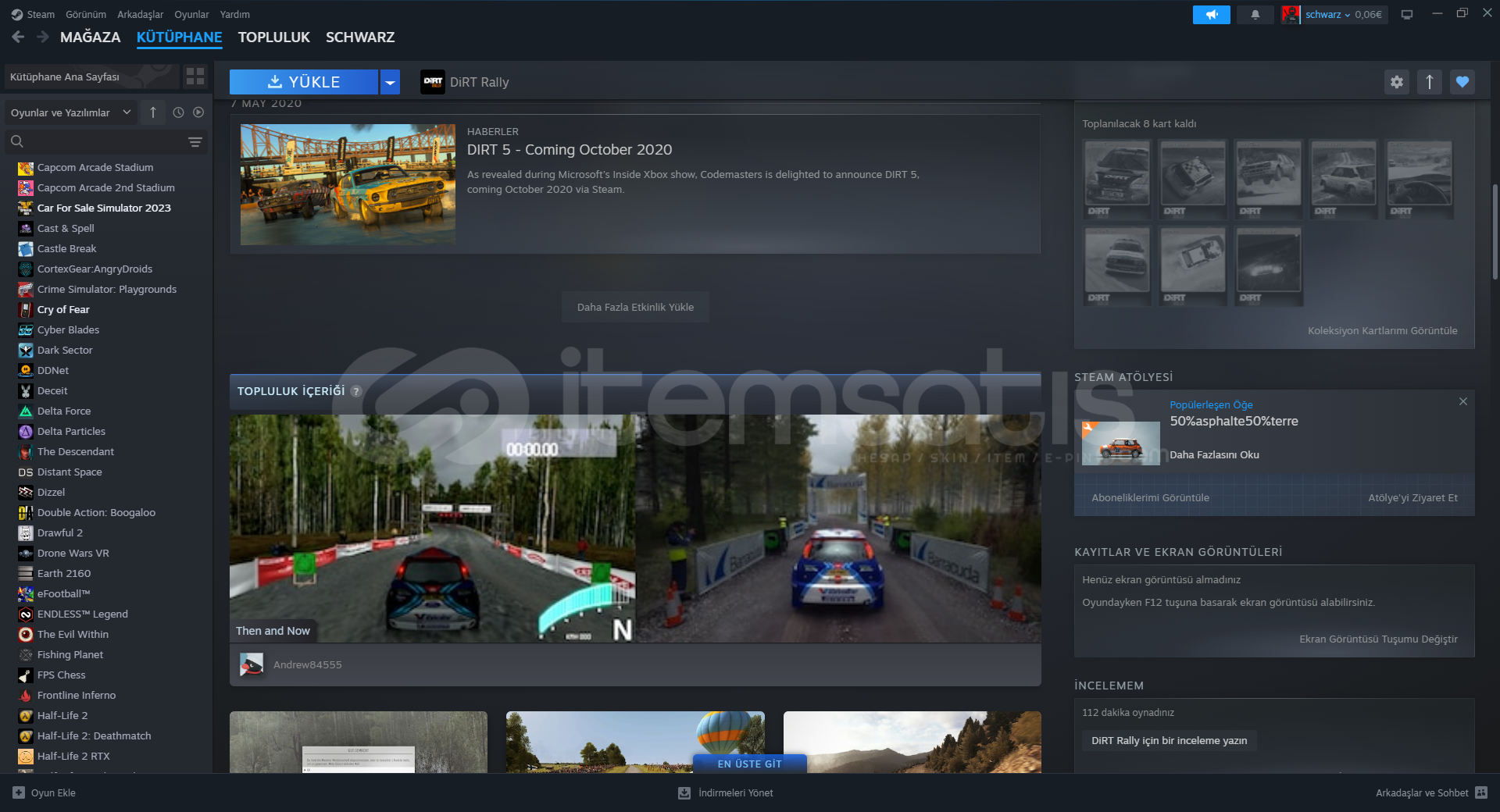
Task: Select Capcom Arcade Stadium in library
Action: point(95,168)
